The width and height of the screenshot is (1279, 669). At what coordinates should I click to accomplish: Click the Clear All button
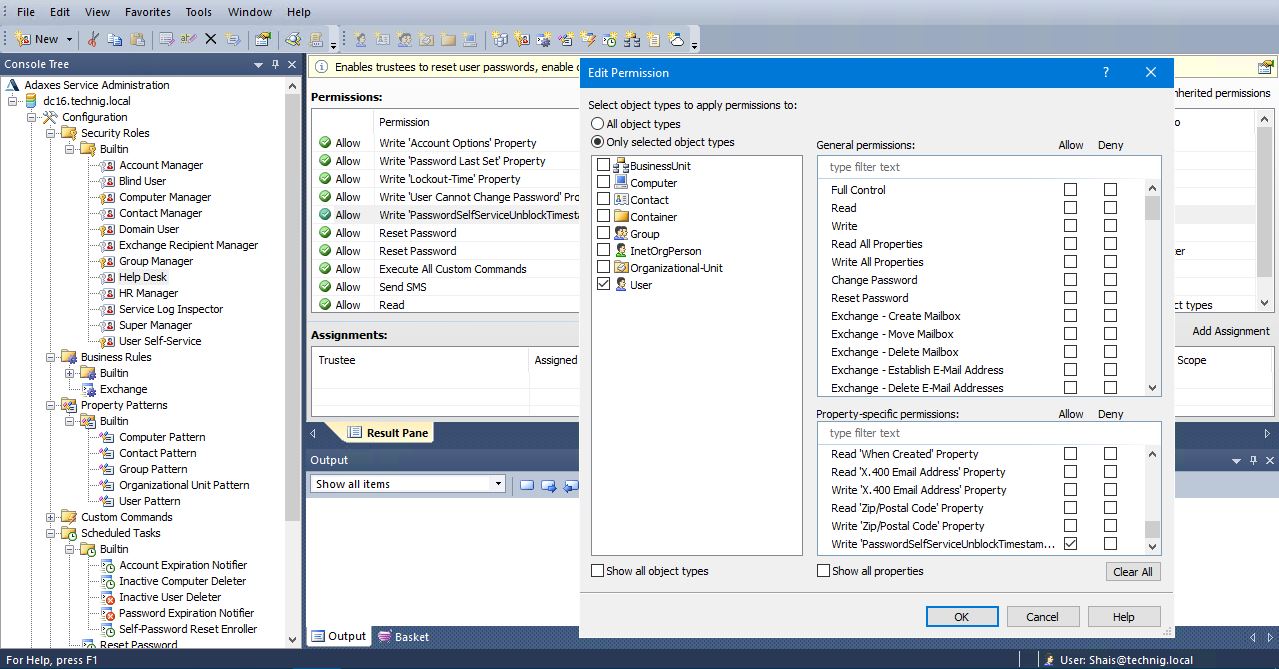(x=1133, y=571)
